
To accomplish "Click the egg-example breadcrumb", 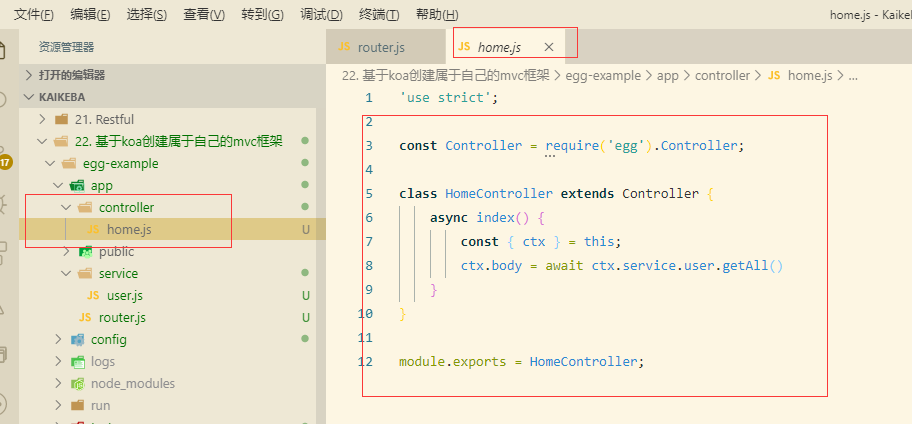I will click(603, 76).
